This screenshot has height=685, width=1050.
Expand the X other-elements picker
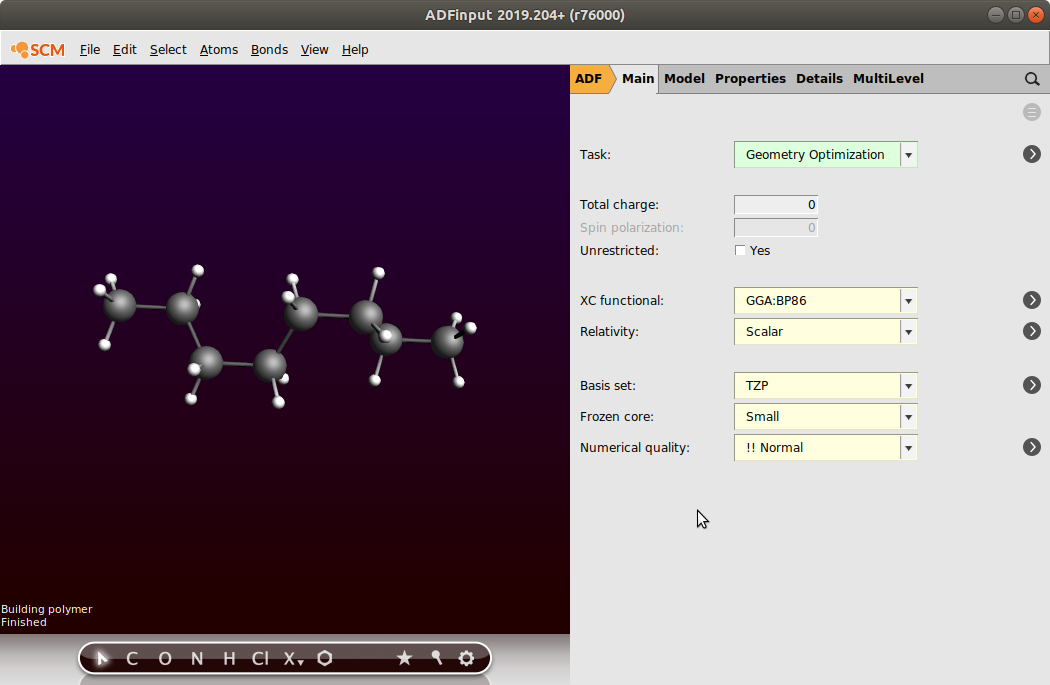click(292, 658)
